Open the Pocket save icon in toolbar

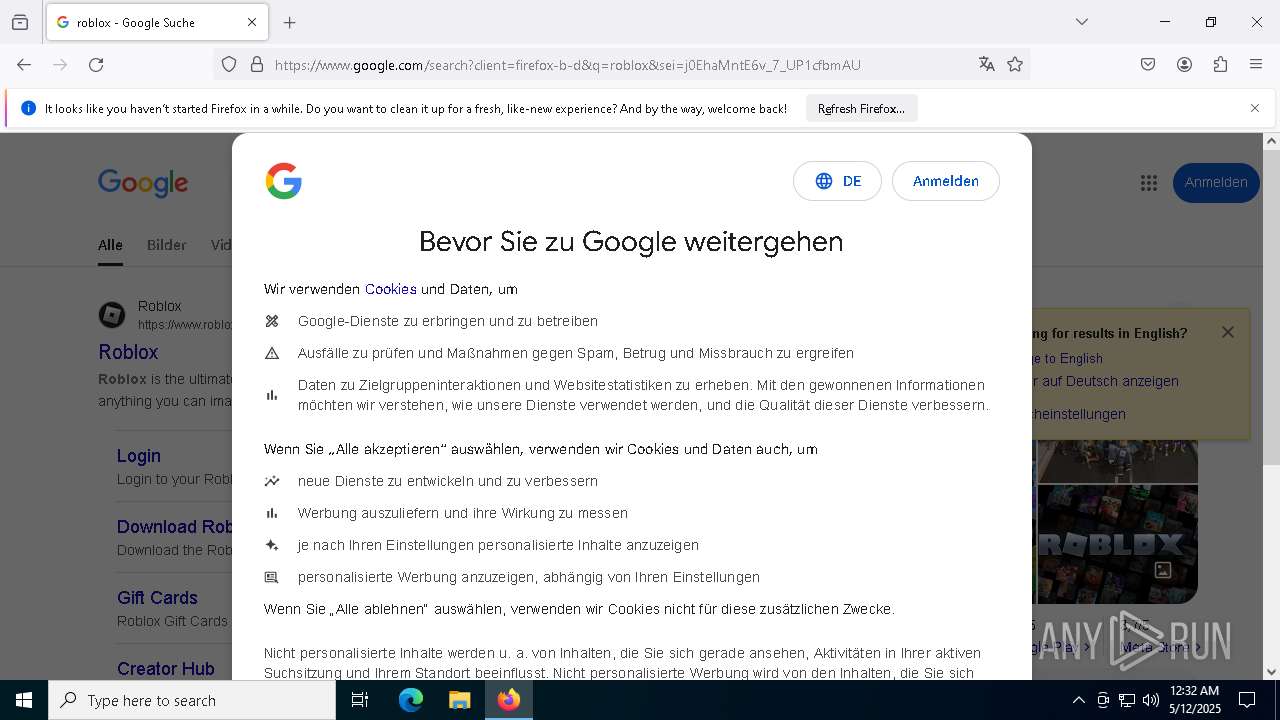click(x=1148, y=65)
